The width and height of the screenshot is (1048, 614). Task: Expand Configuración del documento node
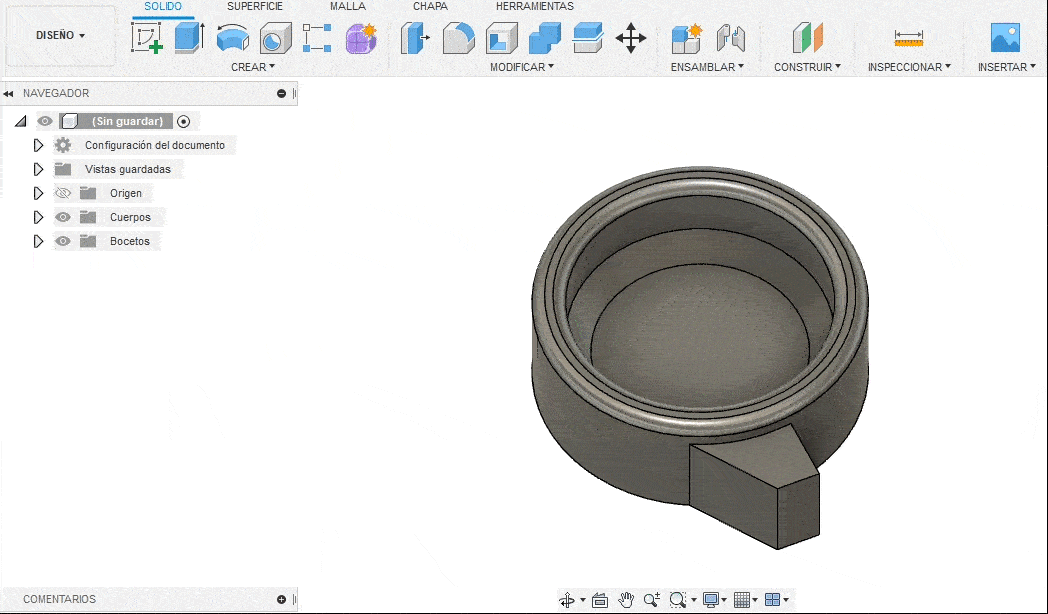point(39,145)
